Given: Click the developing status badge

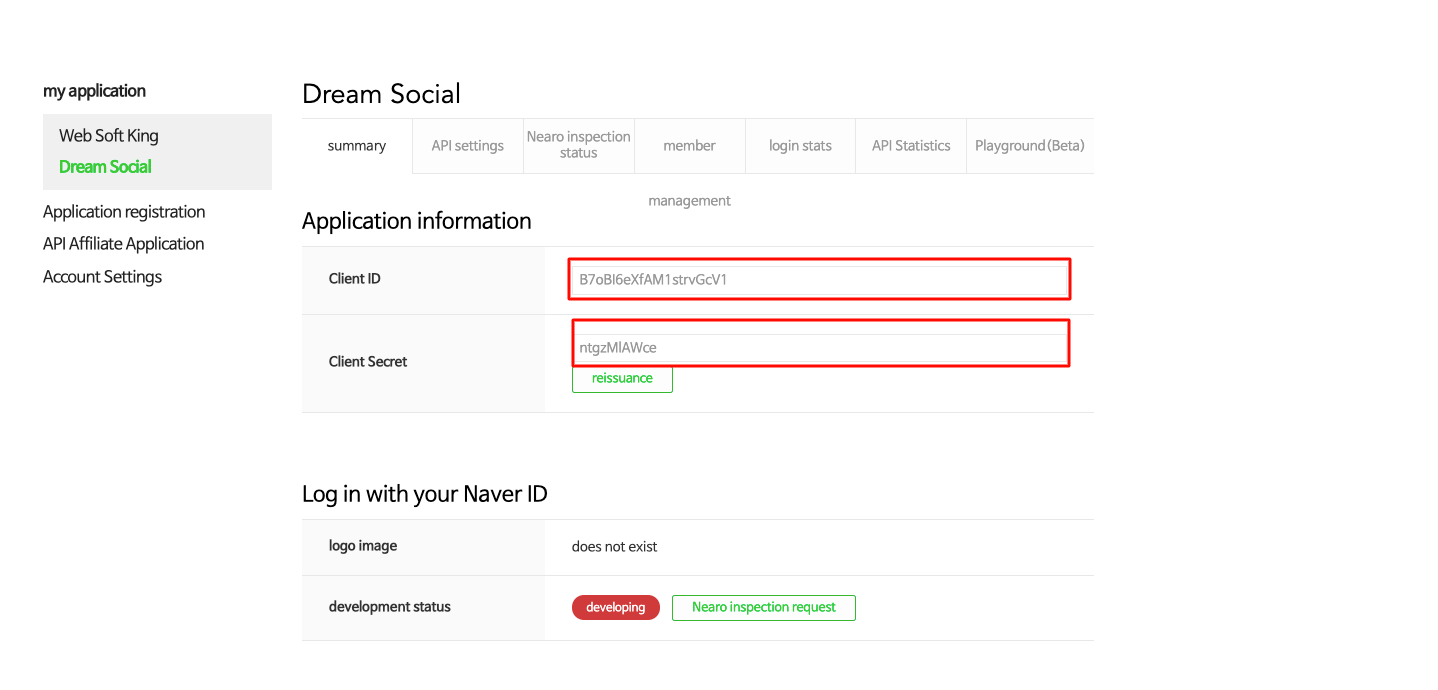Looking at the screenshot, I should (x=616, y=607).
